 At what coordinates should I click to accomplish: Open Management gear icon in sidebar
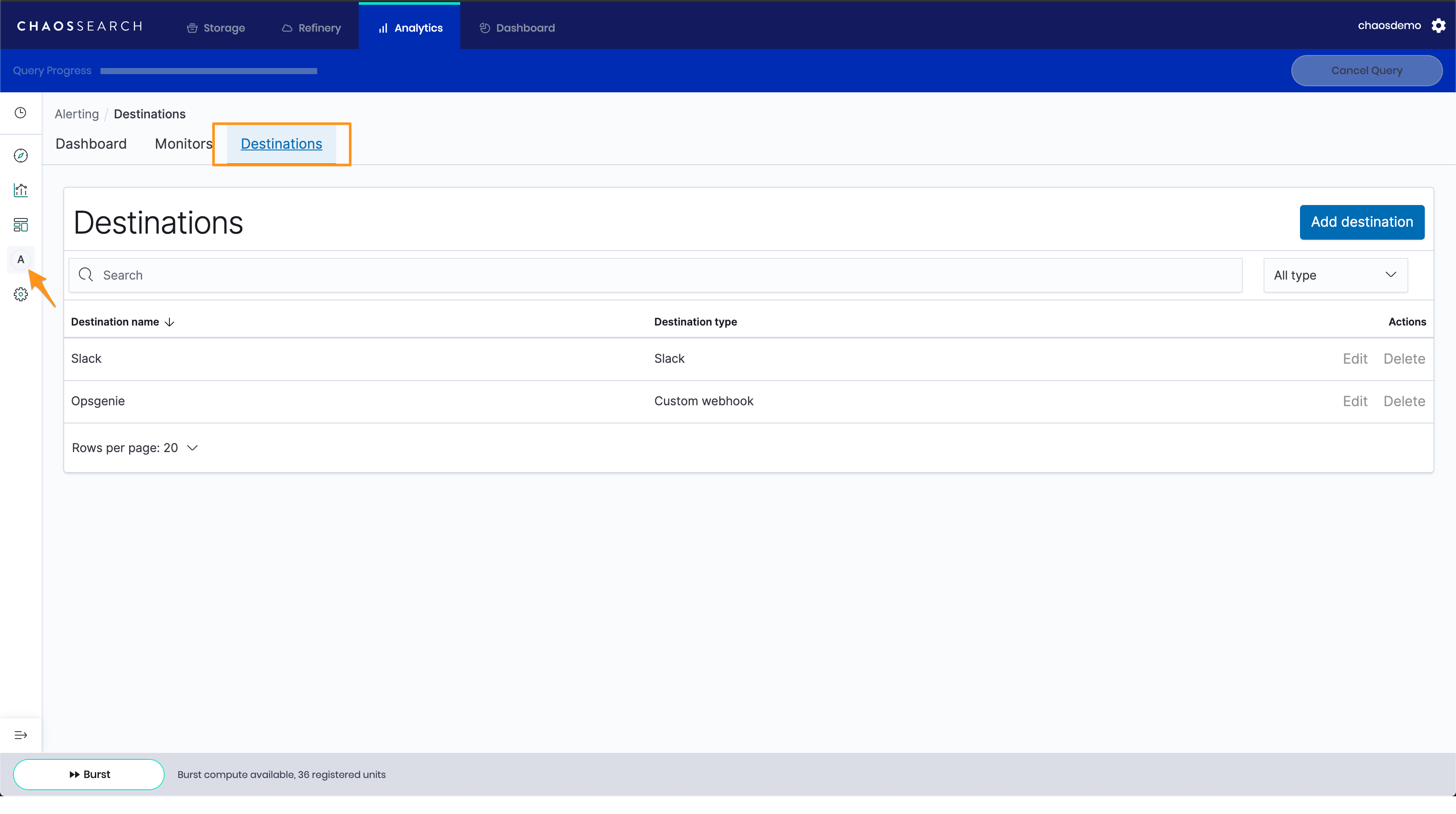(20, 294)
